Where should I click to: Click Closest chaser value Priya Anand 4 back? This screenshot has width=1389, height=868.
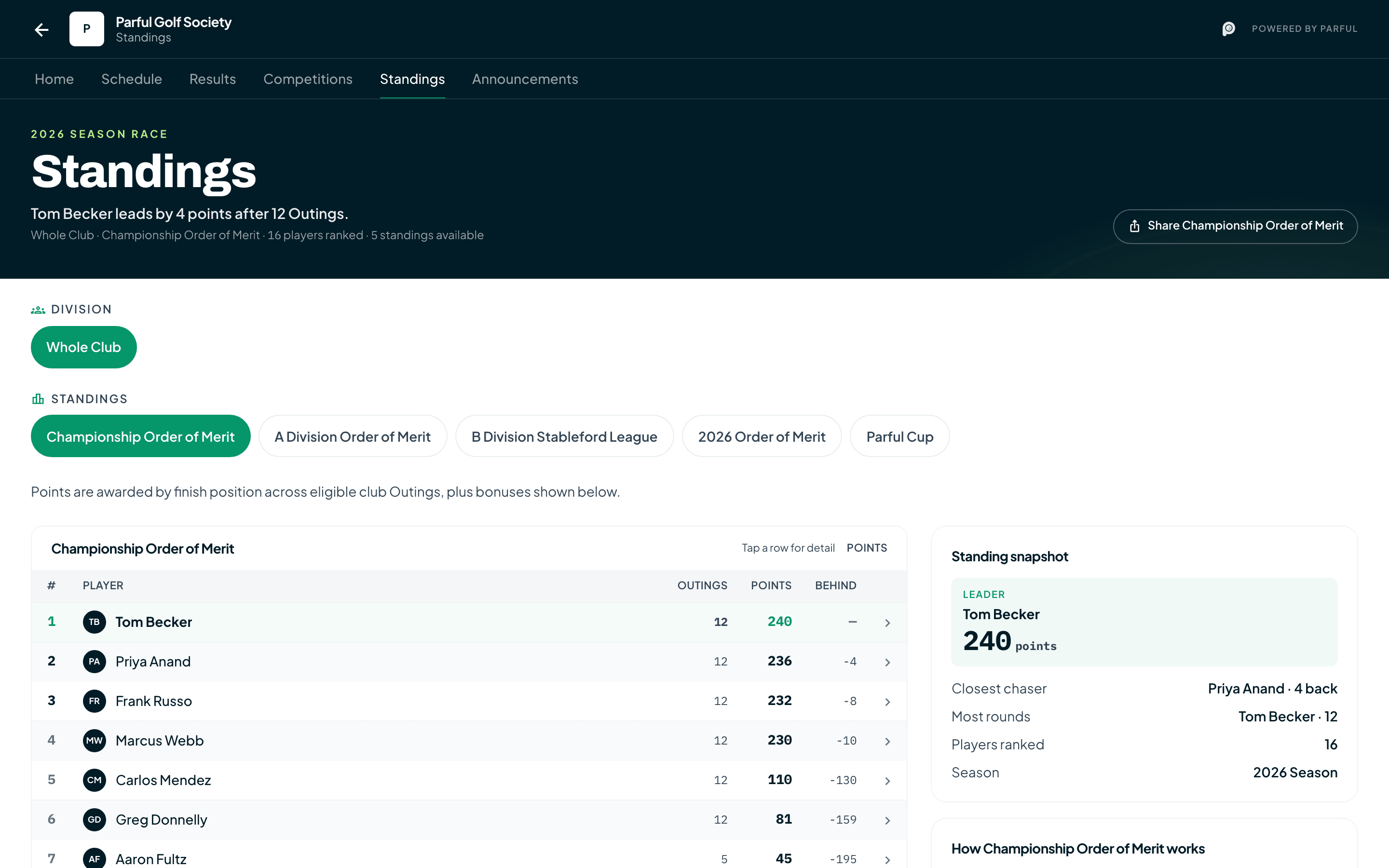[x=1272, y=689]
